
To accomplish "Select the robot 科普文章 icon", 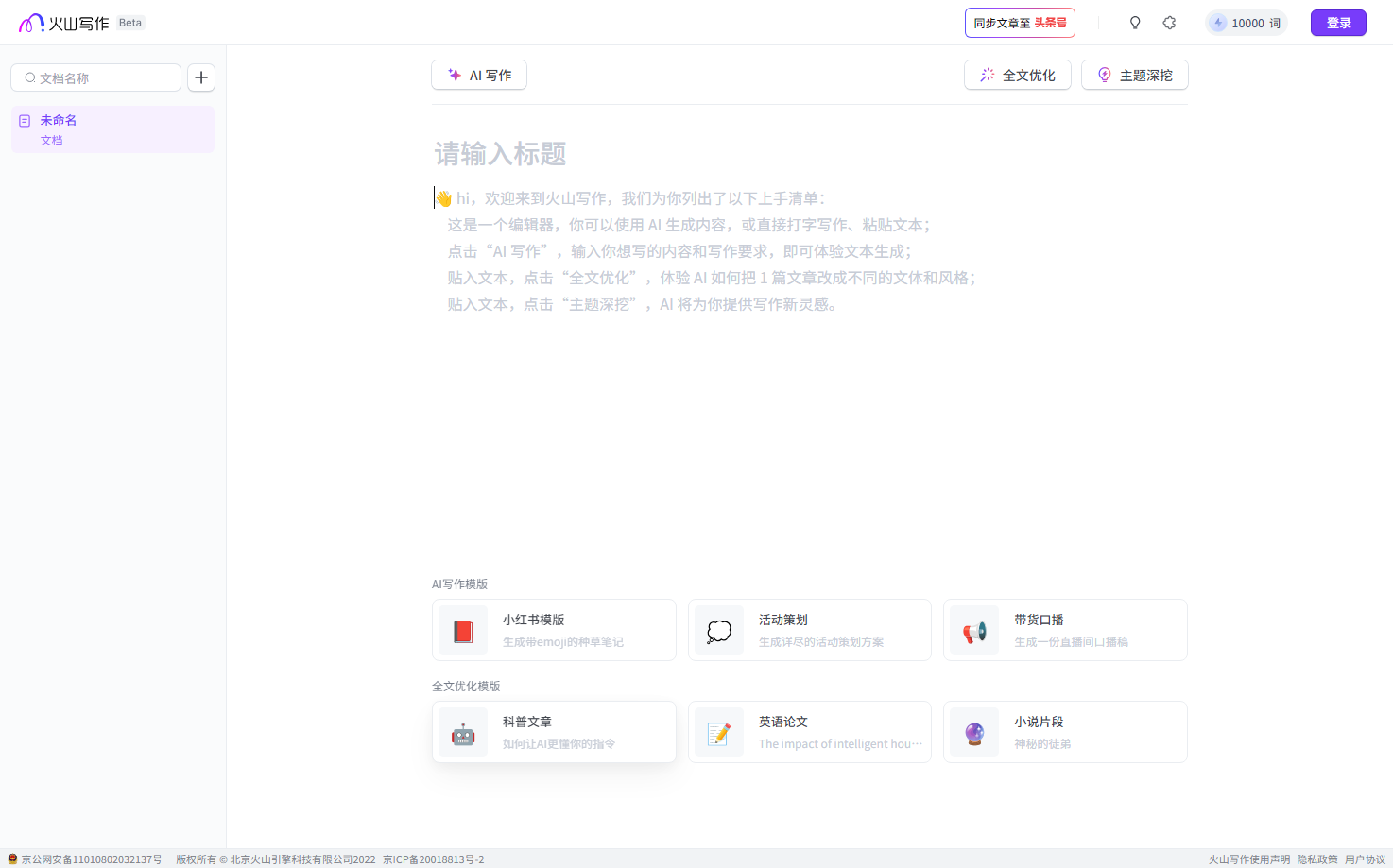I will pos(463,733).
